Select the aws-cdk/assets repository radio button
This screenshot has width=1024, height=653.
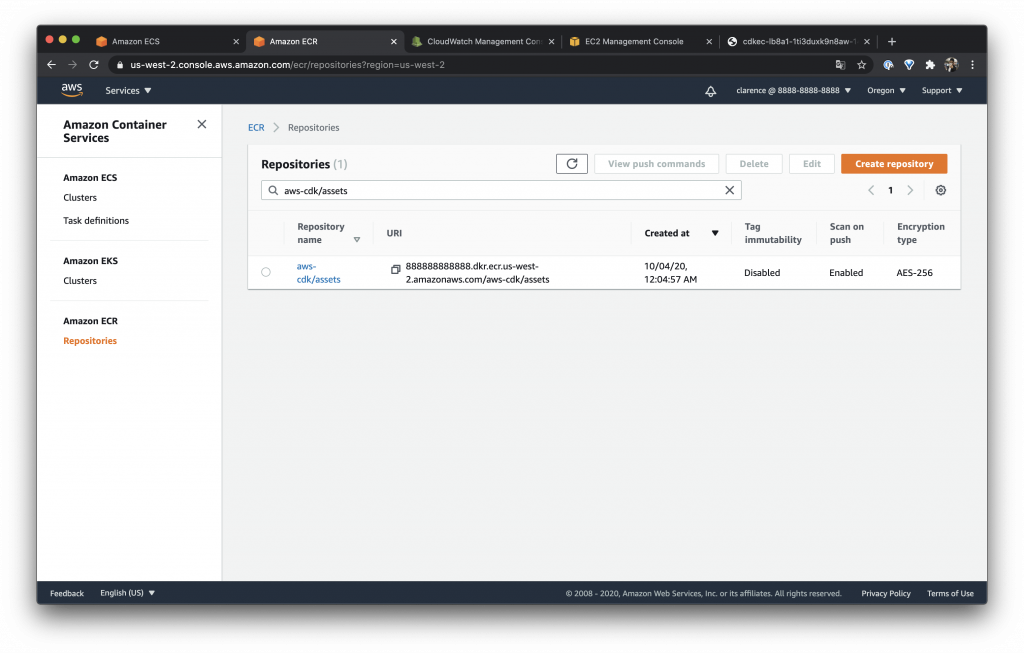click(x=266, y=272)
